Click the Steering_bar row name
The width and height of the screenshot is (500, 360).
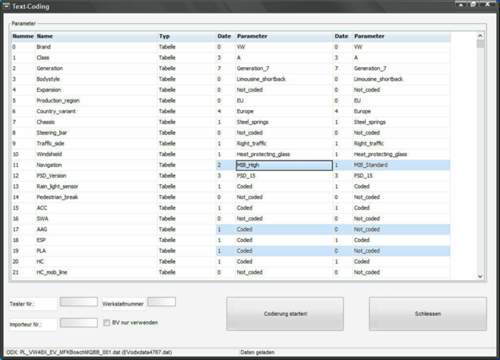pos(52,133)
